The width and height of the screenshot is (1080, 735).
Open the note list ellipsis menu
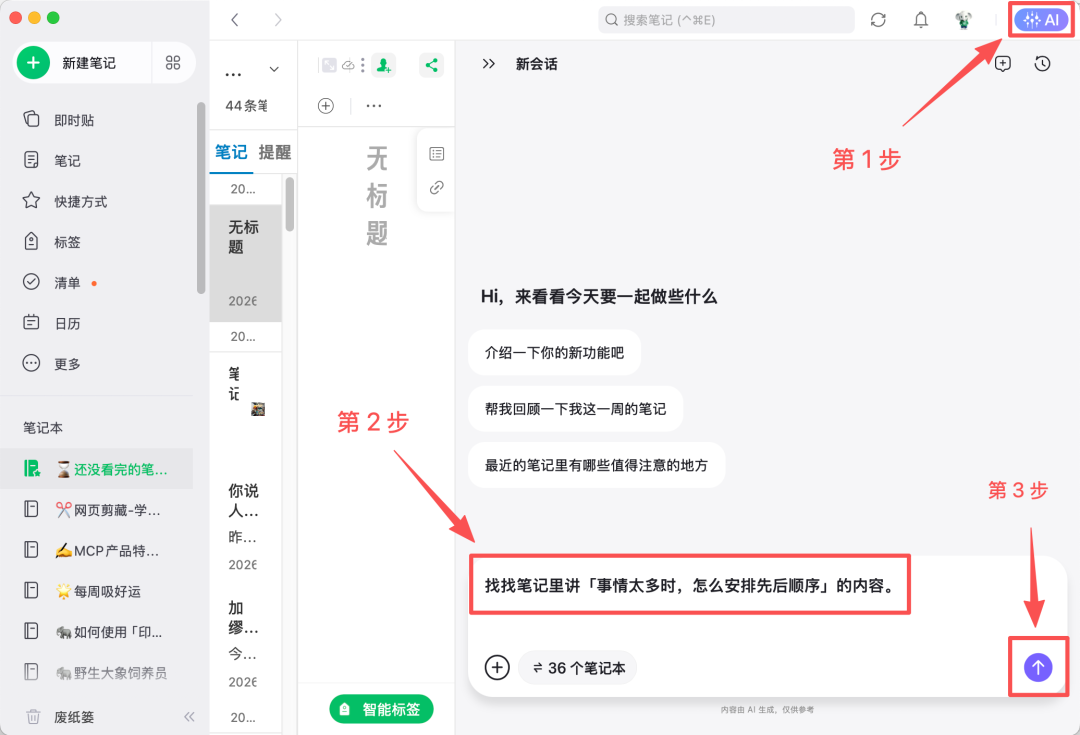tap(233, 74)
